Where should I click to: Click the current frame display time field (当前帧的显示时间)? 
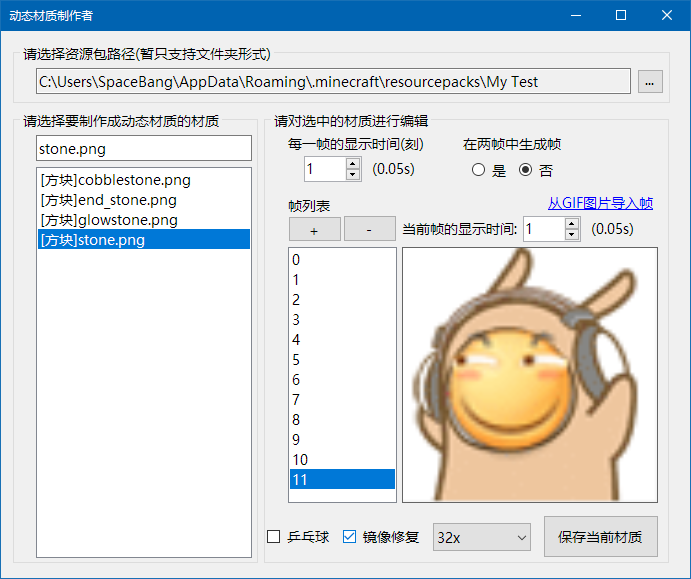tap(544, 229)
